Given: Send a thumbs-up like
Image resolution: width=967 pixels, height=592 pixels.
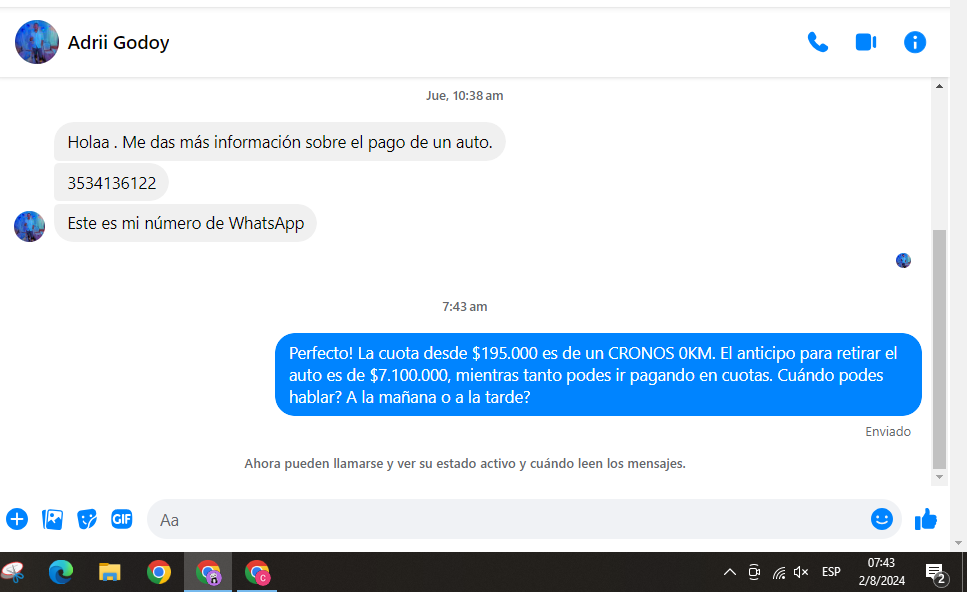Looking at the screenshot, I should [x=926, y=519].
